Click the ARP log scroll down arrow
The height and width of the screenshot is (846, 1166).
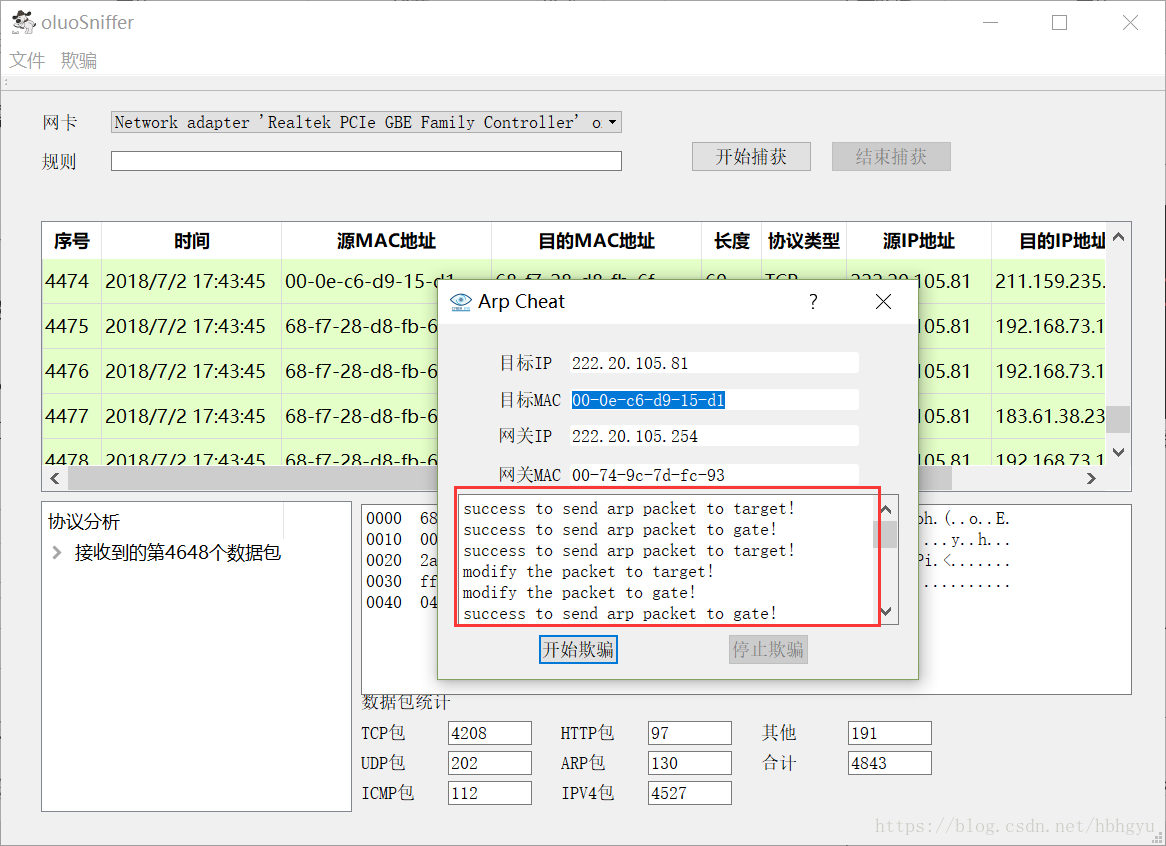[x=886, y=611]
